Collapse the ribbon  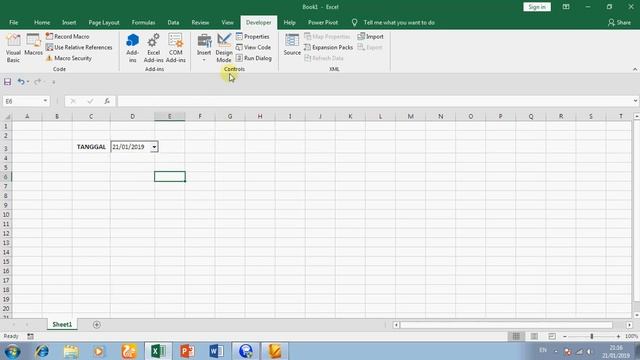pyautogui.click(x=635, y=69)
